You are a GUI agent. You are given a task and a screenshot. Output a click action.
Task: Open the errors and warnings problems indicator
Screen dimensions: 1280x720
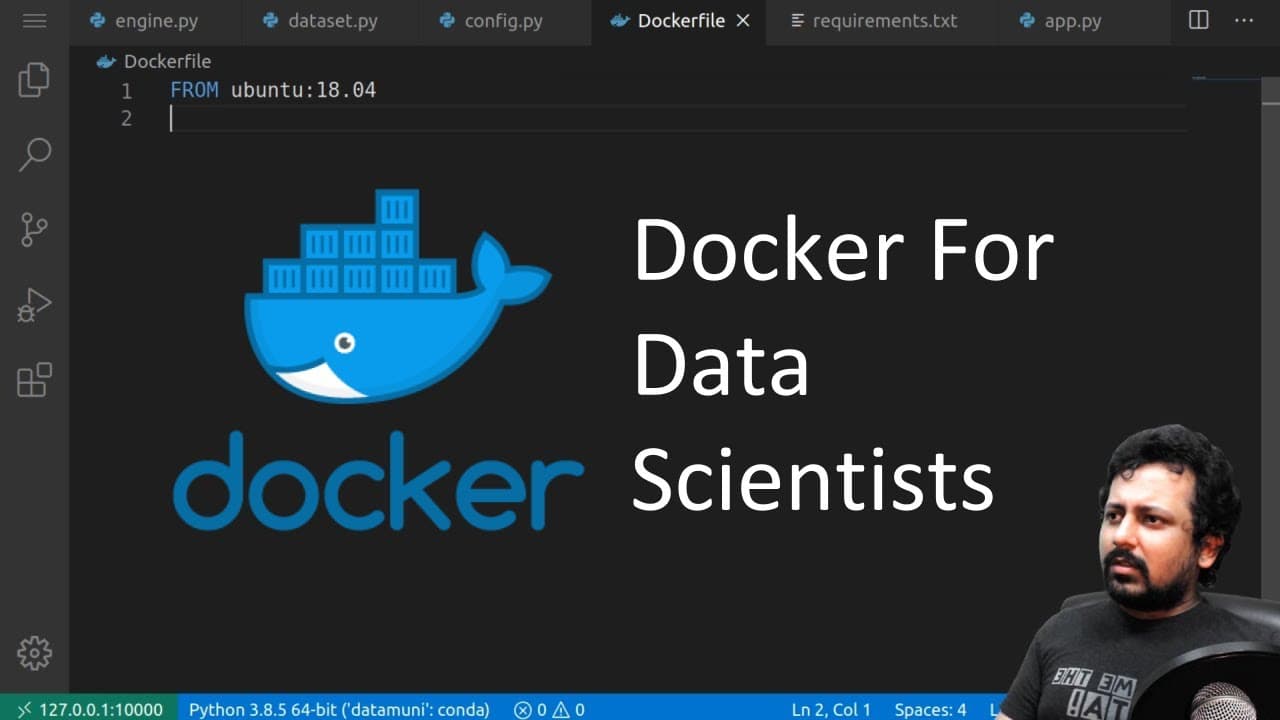[549, 709]
